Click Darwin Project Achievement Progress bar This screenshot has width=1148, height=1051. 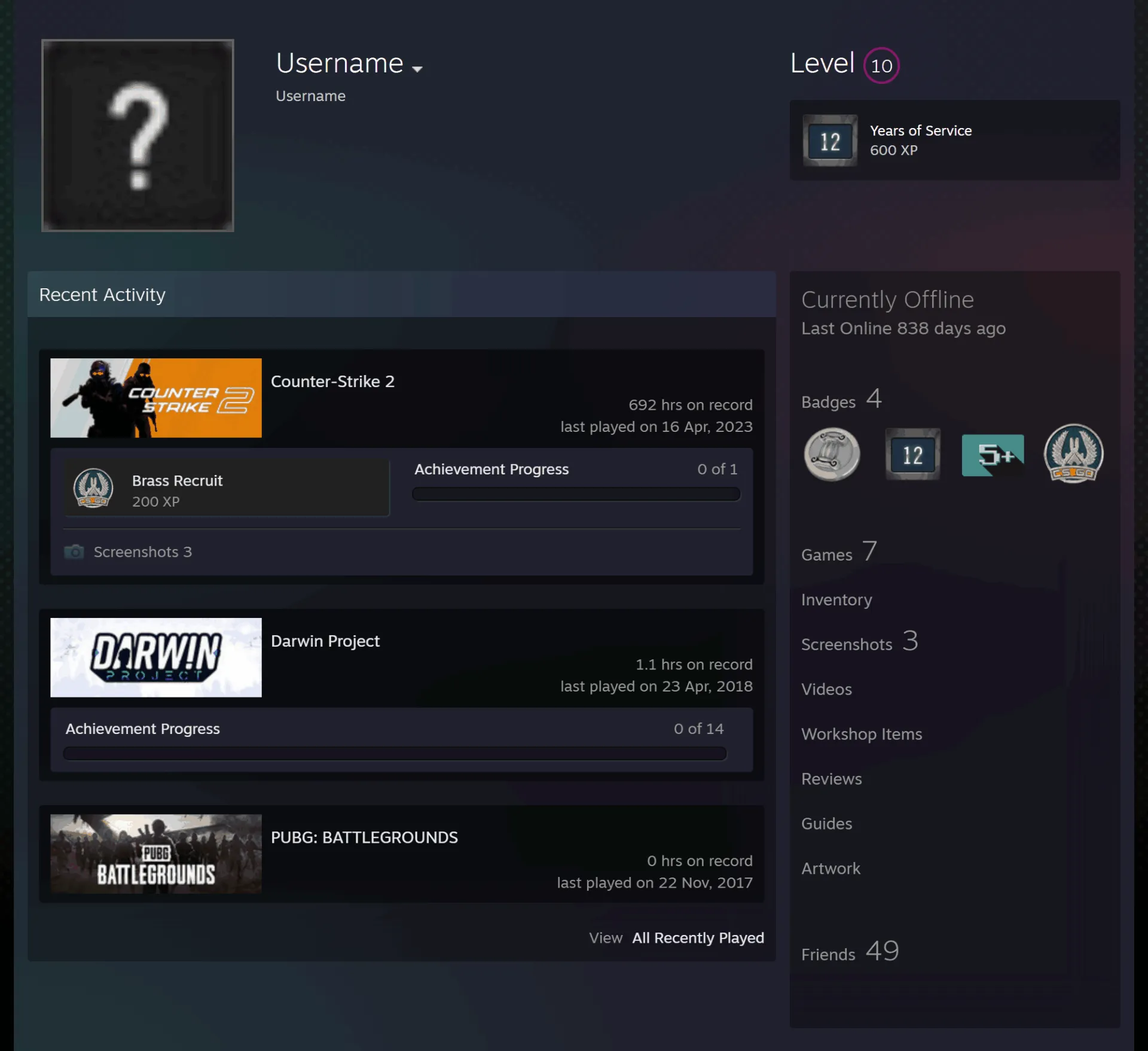pos(395,754)
